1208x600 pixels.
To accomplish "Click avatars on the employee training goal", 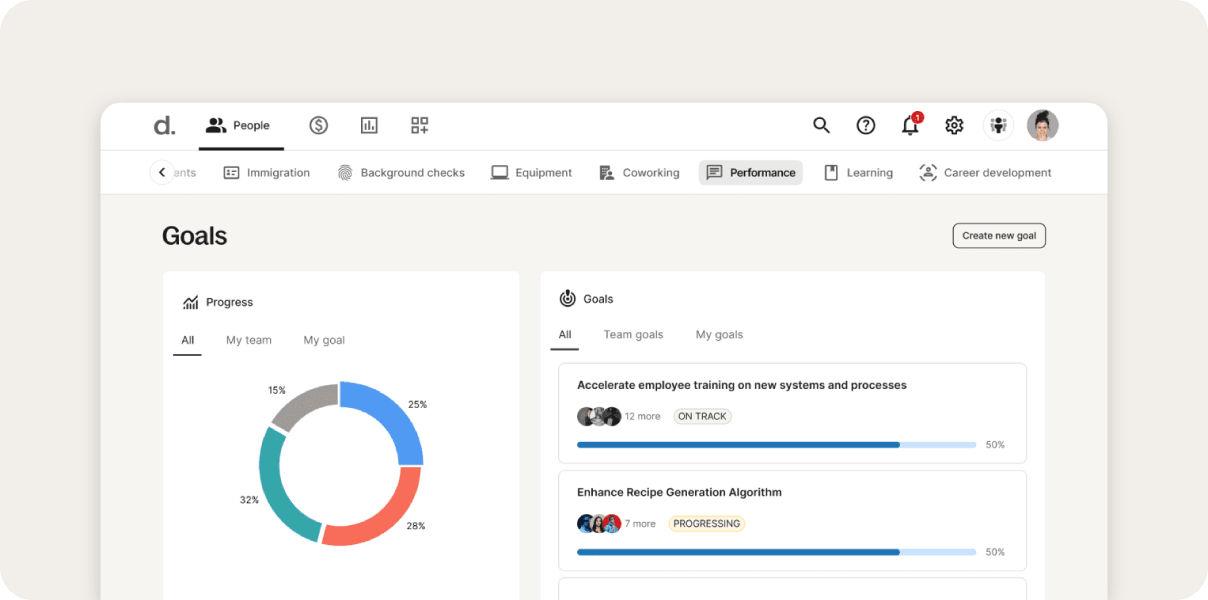I will tap(599, 416).
